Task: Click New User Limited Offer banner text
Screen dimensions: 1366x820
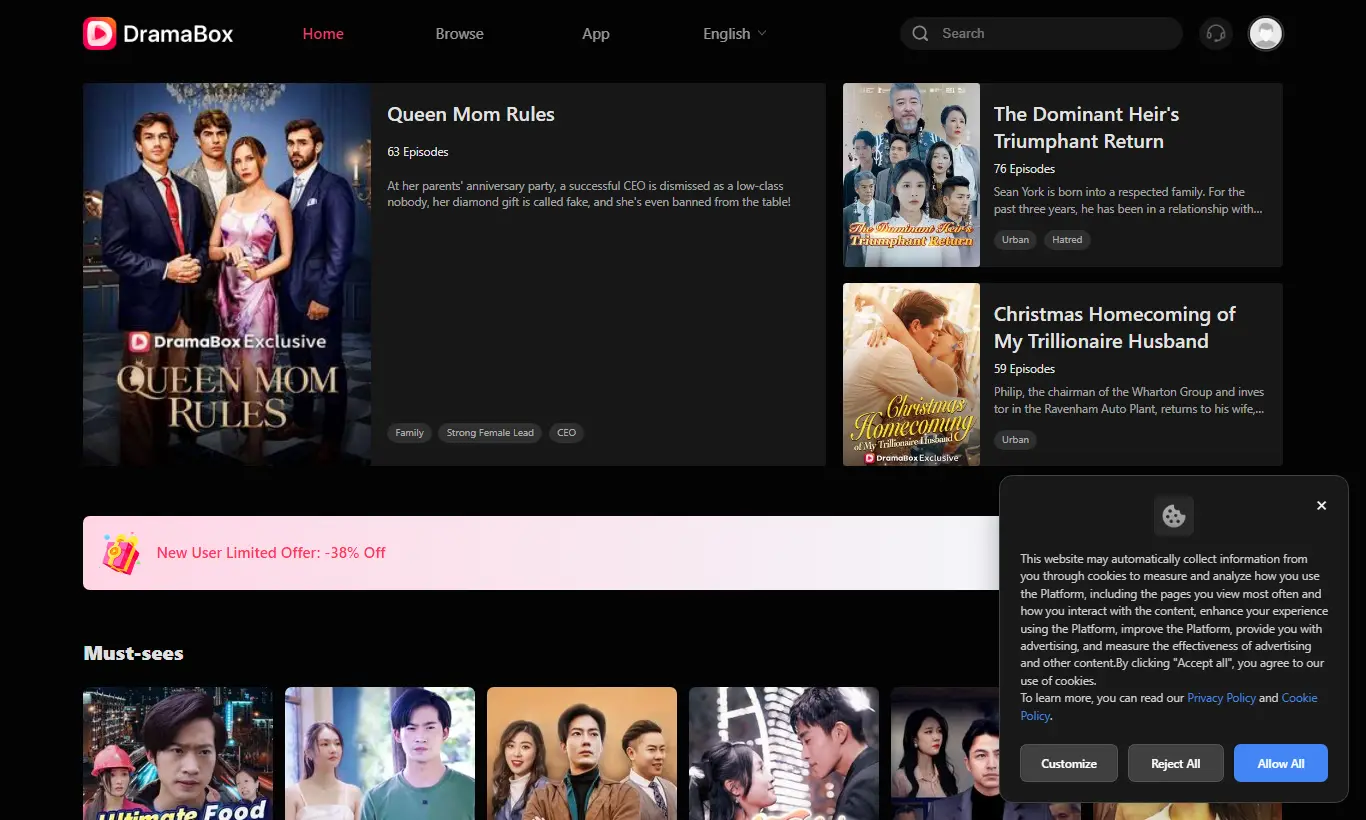Action: [271, 553]
